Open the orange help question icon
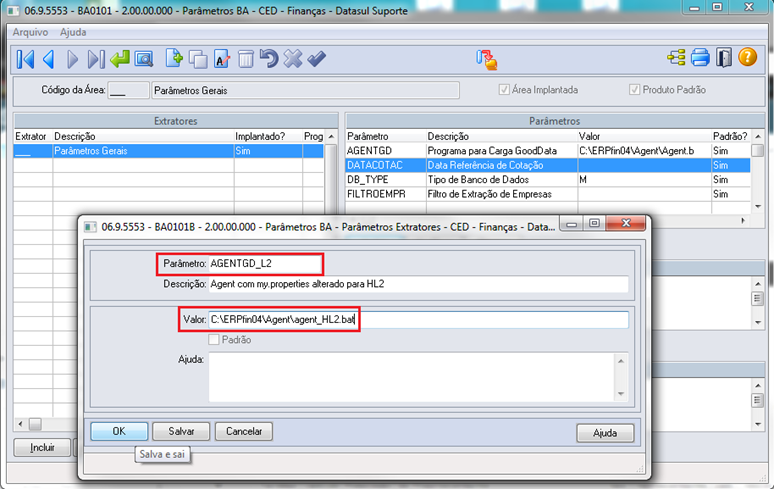 coord(747,57)
